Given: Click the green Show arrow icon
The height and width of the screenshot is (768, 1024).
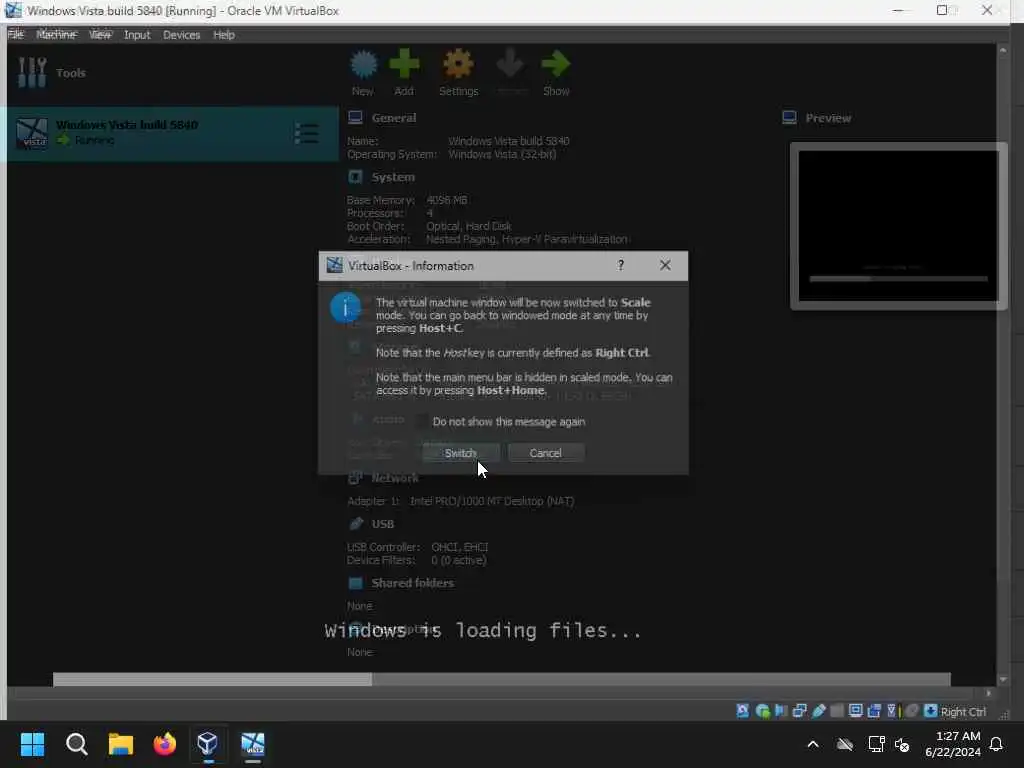Looking at the screenshot, I should [x=556, y=64].
